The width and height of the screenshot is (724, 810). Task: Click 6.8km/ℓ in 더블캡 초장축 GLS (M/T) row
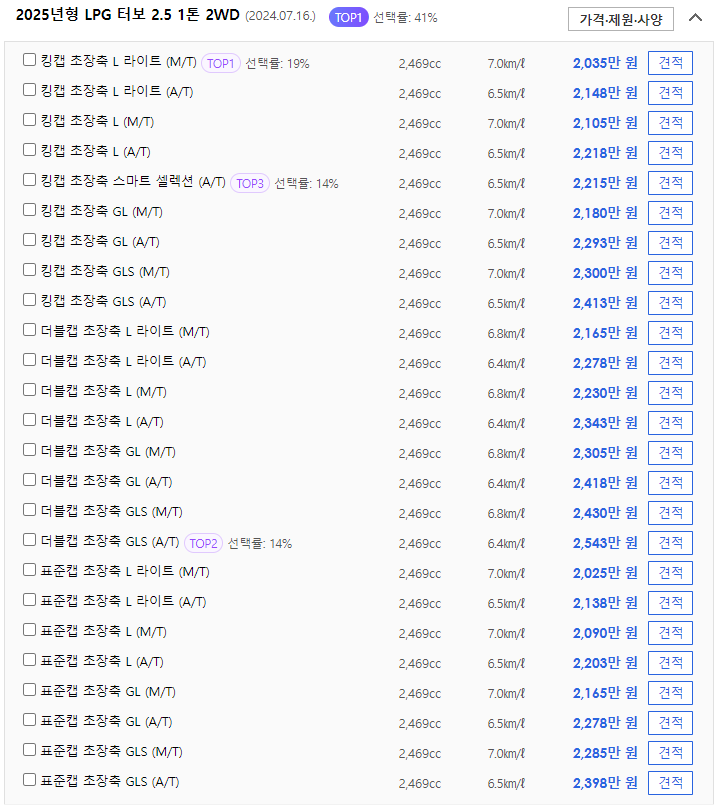click(506, 513)
